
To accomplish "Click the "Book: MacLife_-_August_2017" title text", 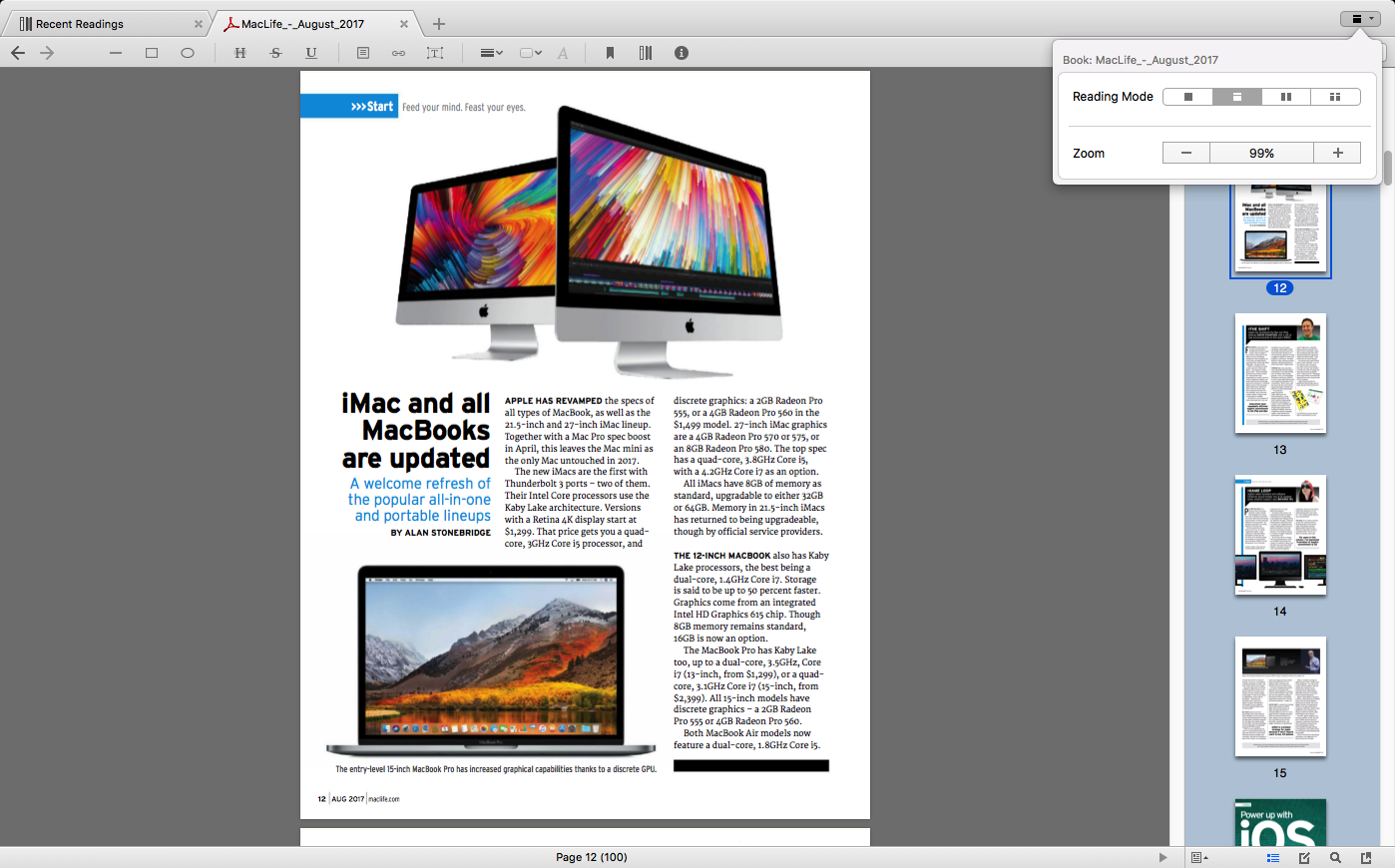I will tap(1141, 60).
